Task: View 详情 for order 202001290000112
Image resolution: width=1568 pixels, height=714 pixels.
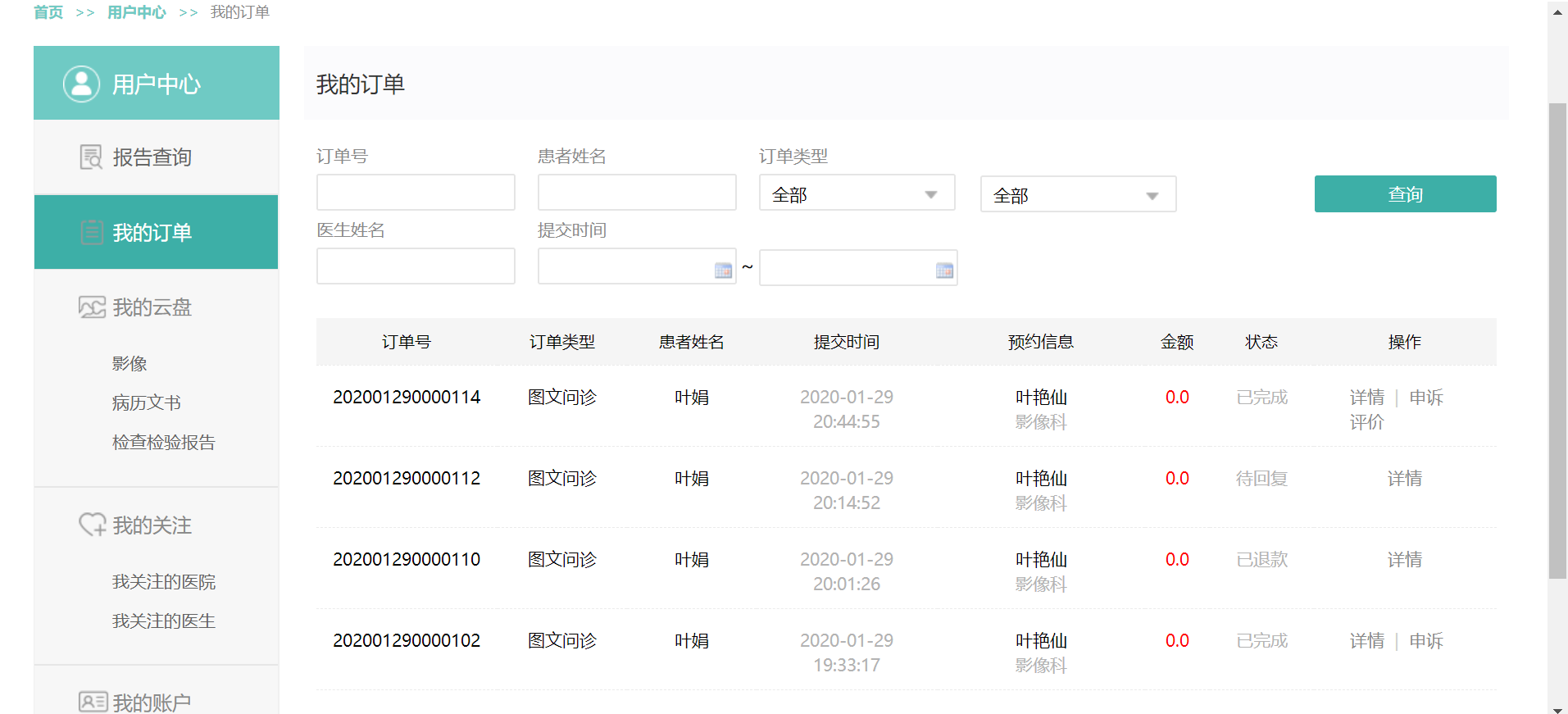Action: 1405,478
